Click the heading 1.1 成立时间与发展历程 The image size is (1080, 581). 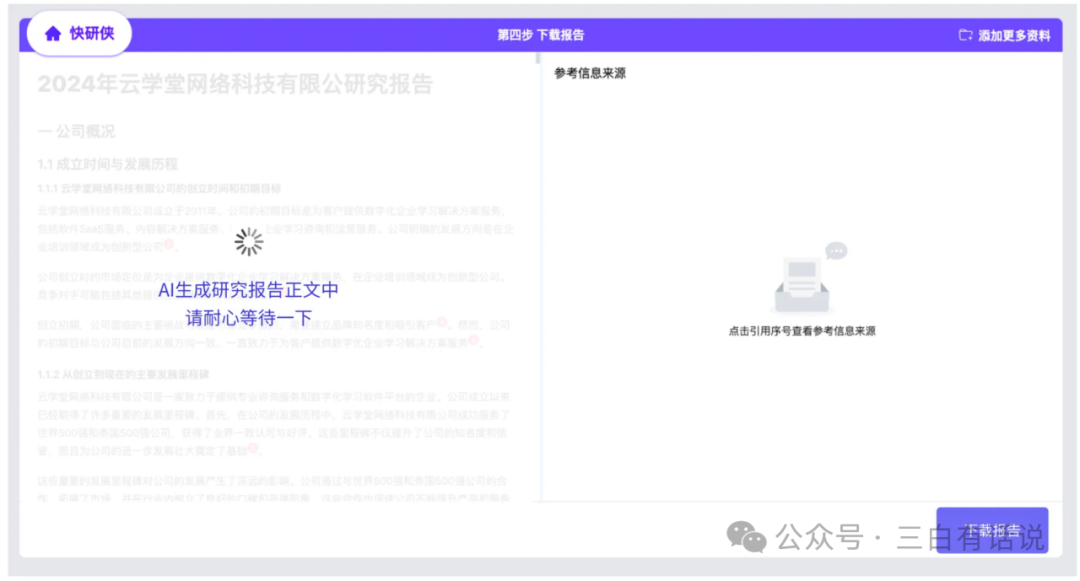click(107, 164)
